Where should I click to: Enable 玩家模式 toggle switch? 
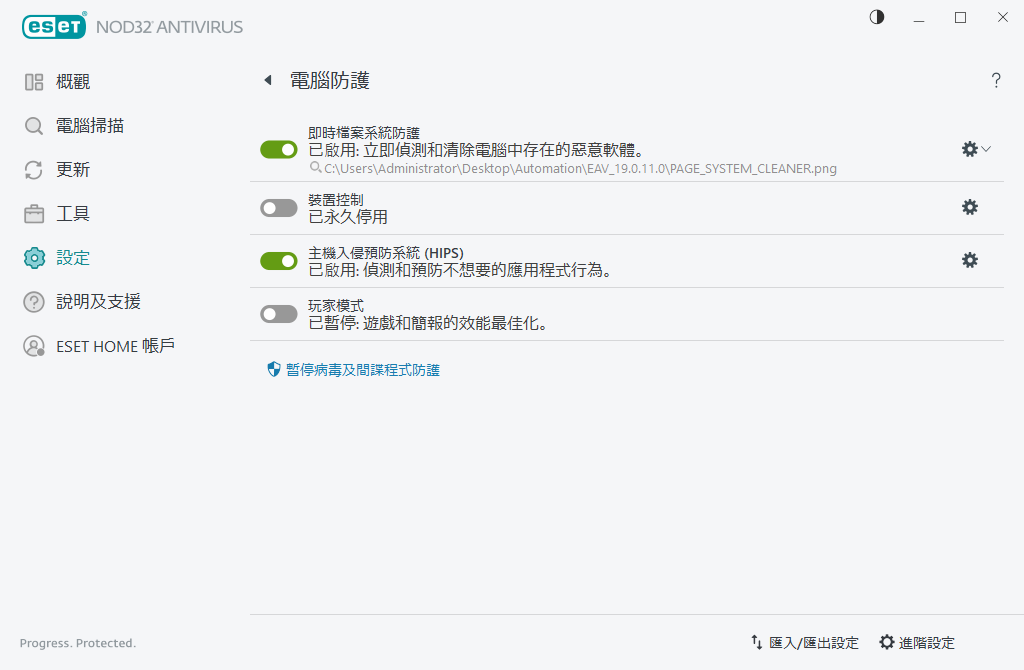[x=279, y=314]
